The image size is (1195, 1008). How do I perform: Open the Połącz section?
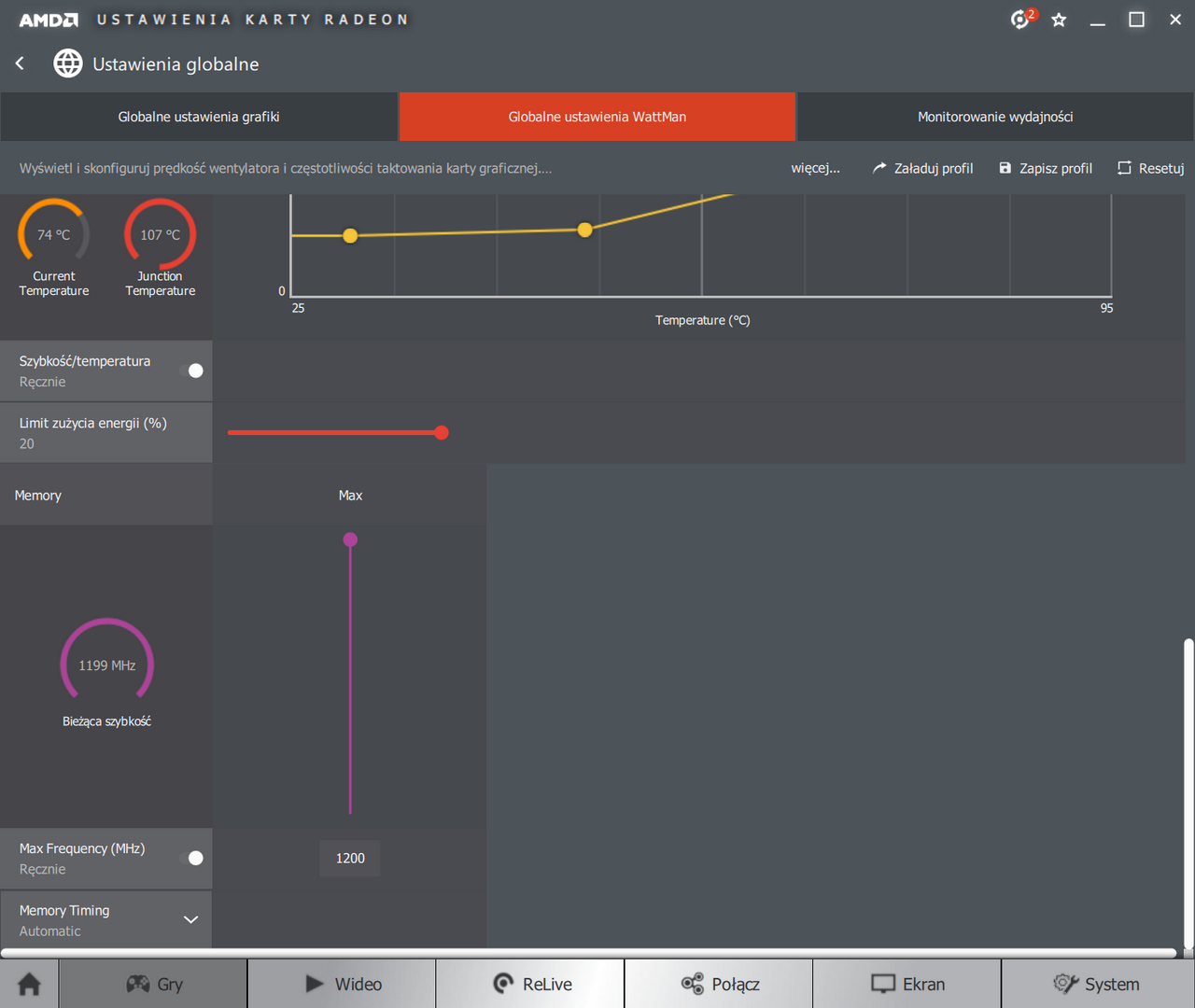click(719, 984)
